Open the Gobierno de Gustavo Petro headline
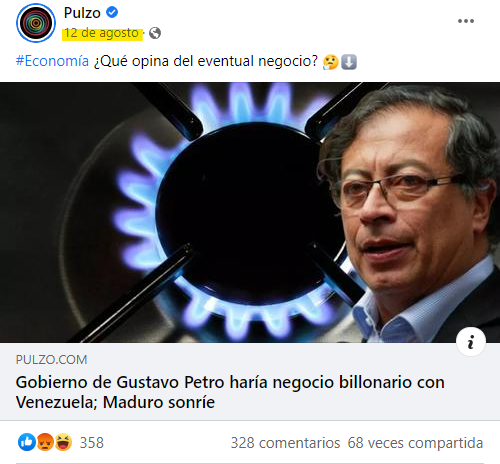The image size is (500, 464). (x=230, y=392)
